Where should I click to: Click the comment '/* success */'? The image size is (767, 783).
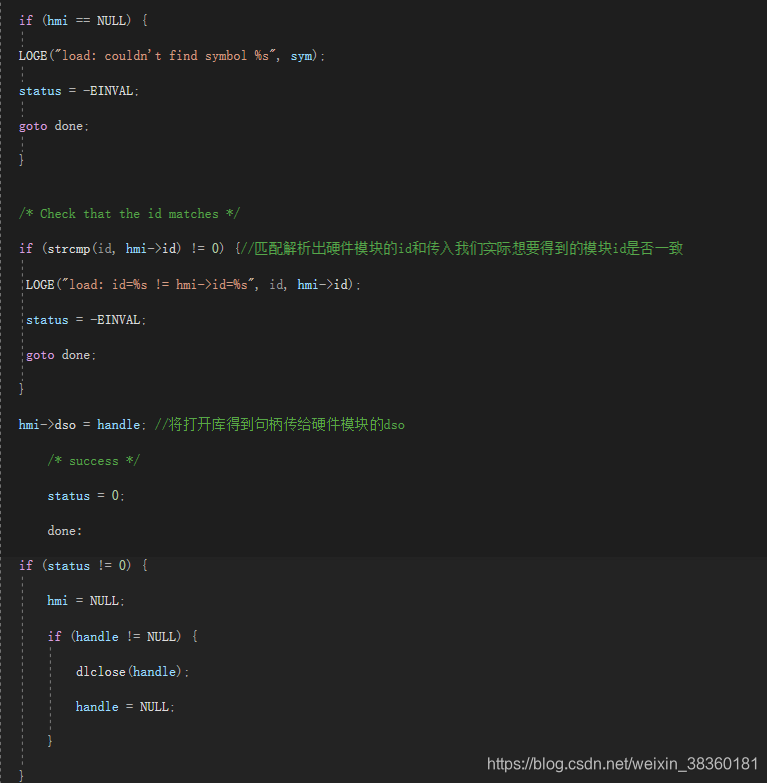(94, 460)
